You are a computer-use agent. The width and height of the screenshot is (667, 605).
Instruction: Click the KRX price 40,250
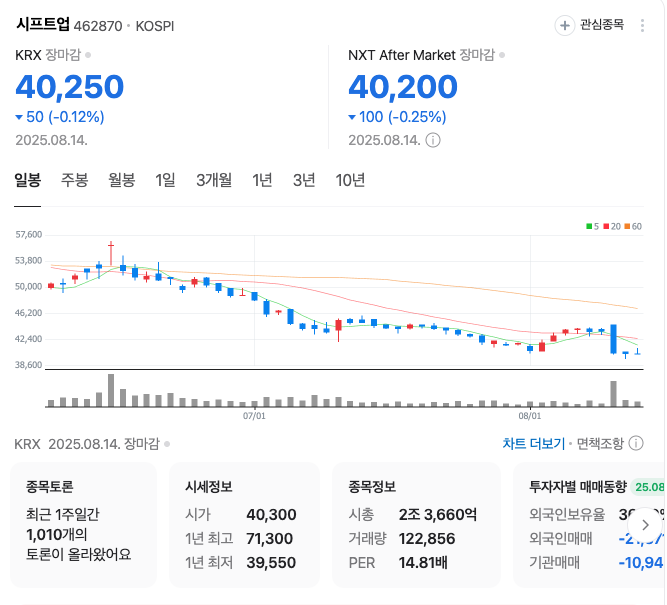[70, 87]
